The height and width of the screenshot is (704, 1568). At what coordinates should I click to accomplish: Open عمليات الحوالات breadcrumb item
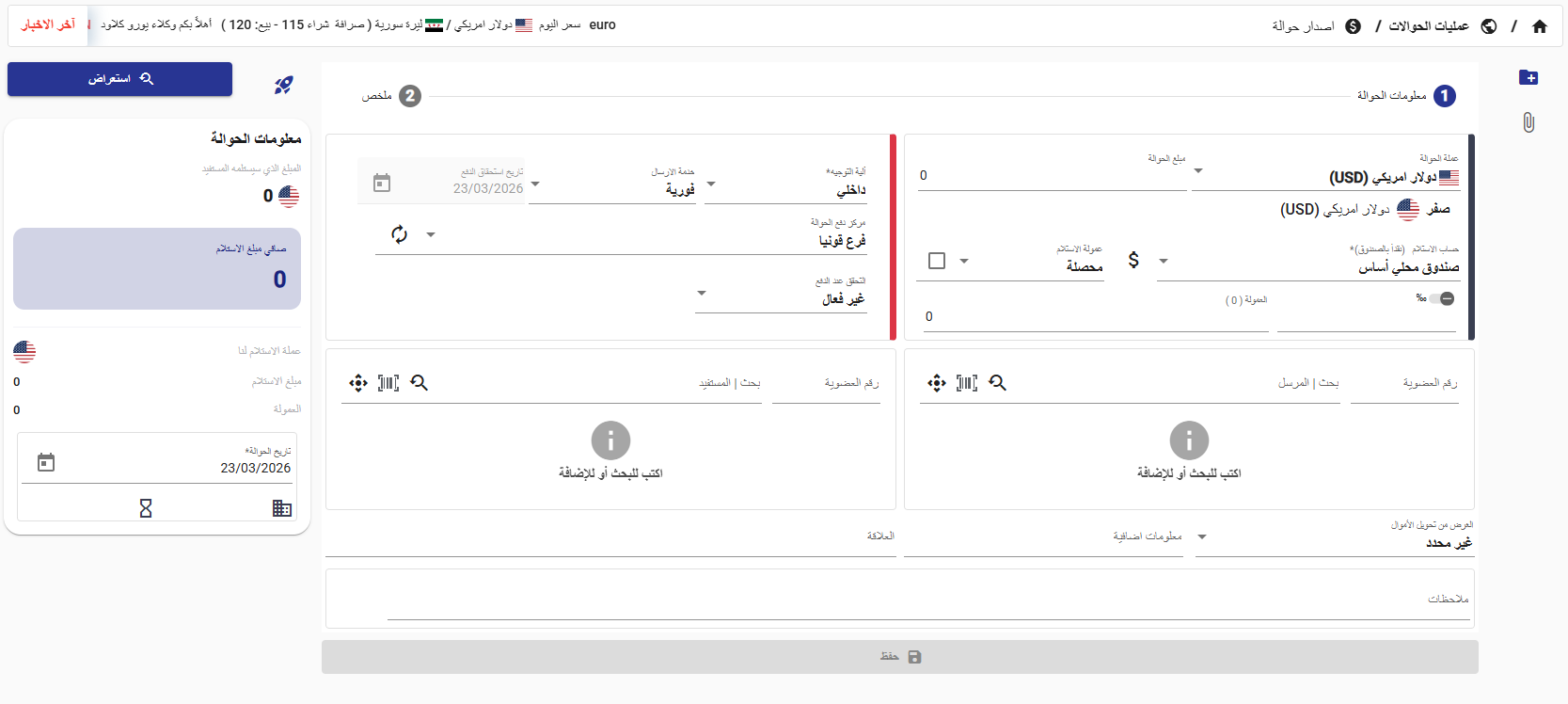click(1428, 26)
